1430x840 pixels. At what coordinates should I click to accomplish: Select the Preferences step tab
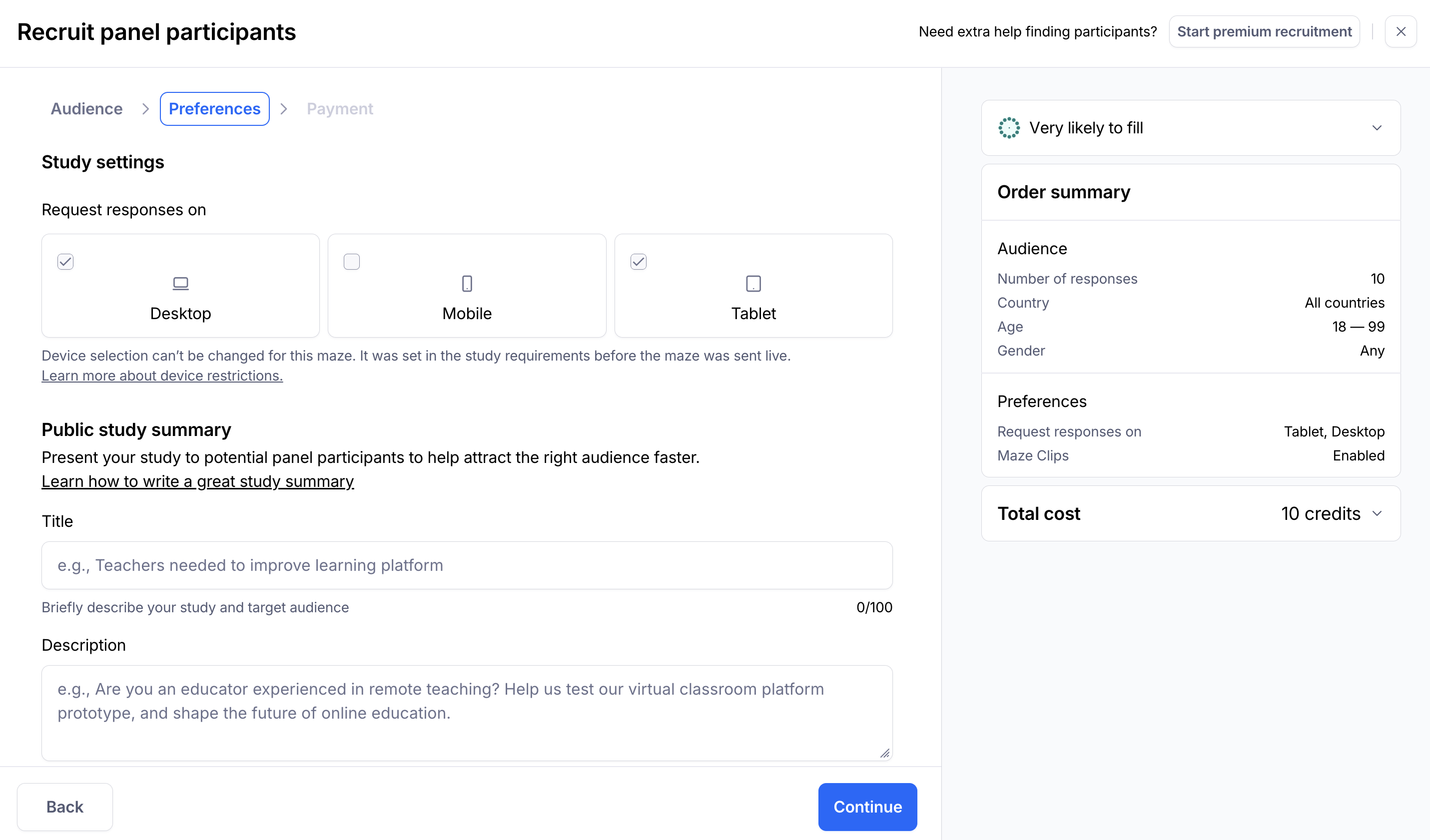click(214, 109)
